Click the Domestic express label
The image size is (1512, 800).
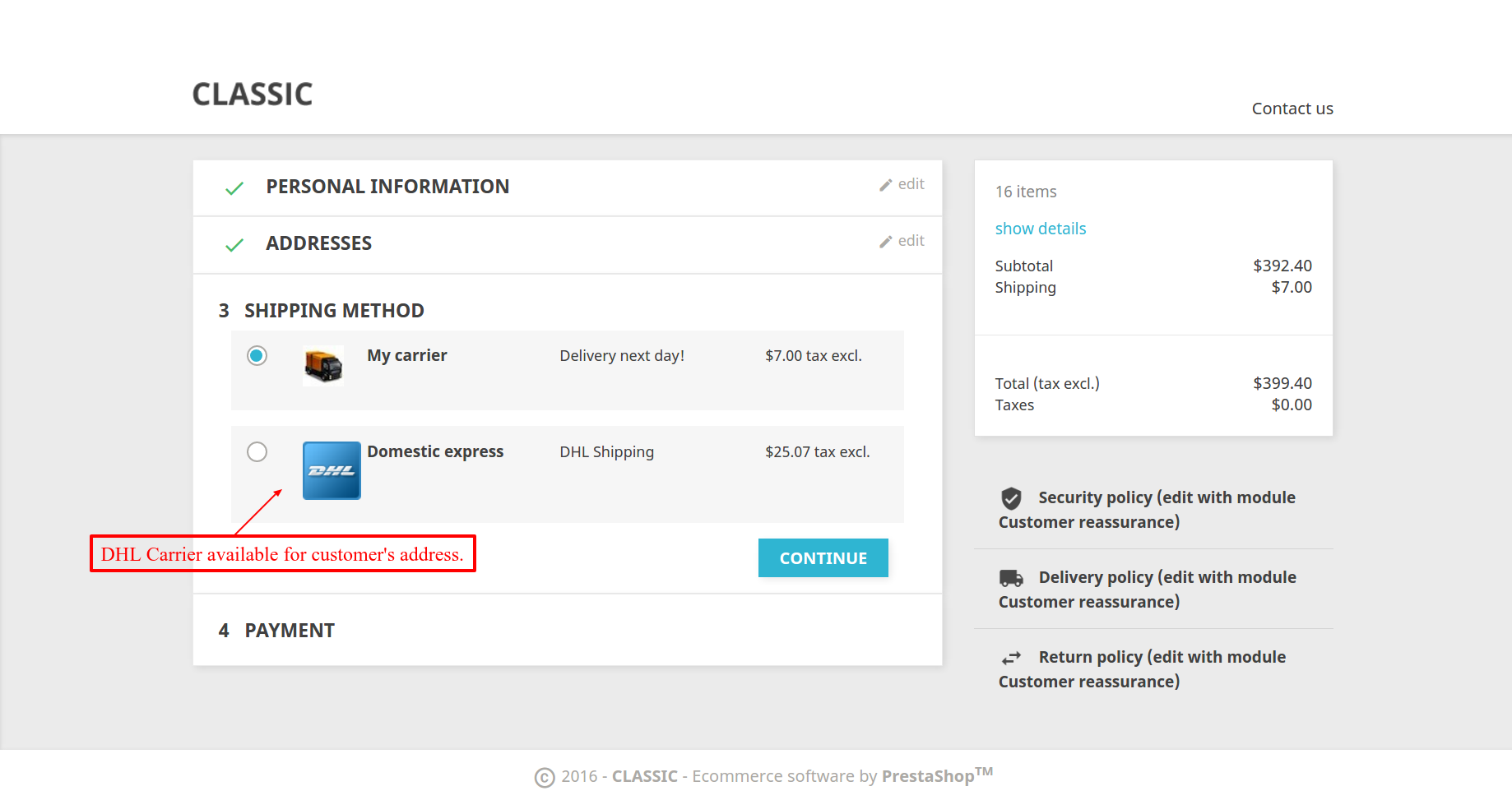435,451
